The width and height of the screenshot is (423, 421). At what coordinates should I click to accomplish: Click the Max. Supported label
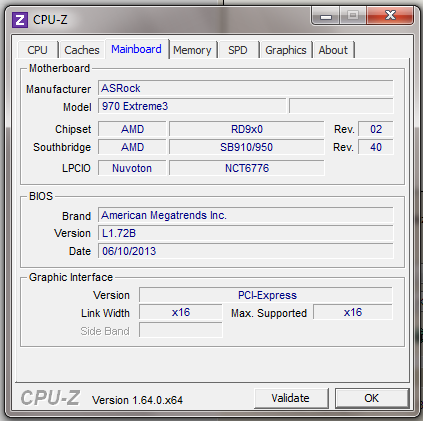click(x=269, y=313)
